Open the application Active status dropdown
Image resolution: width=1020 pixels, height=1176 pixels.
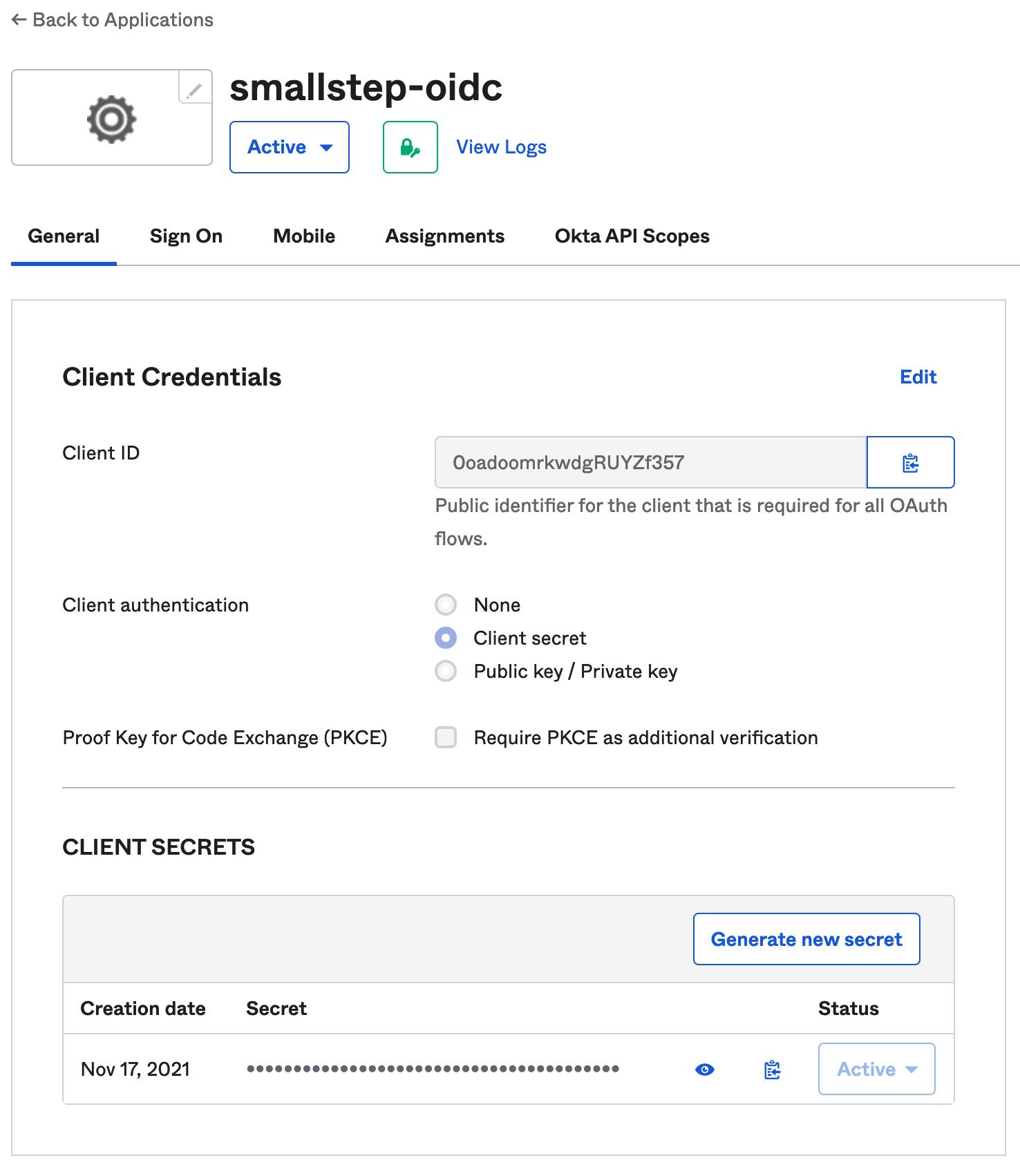(x=290, y=147)
